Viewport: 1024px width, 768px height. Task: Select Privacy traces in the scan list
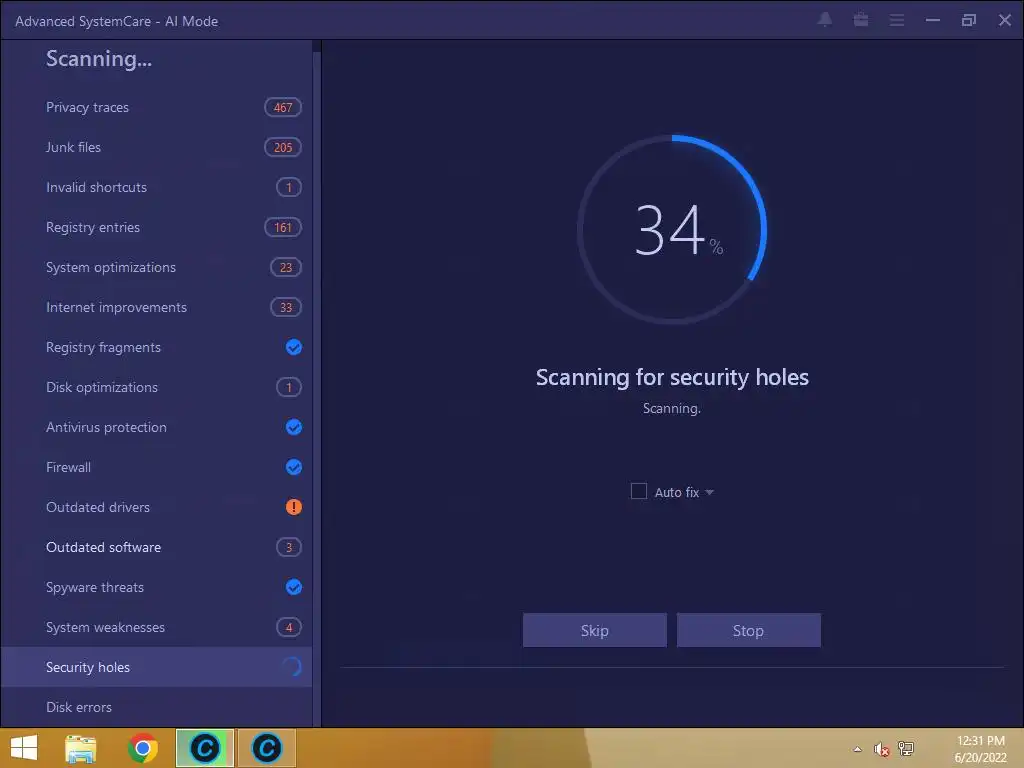tap(157, 107)
